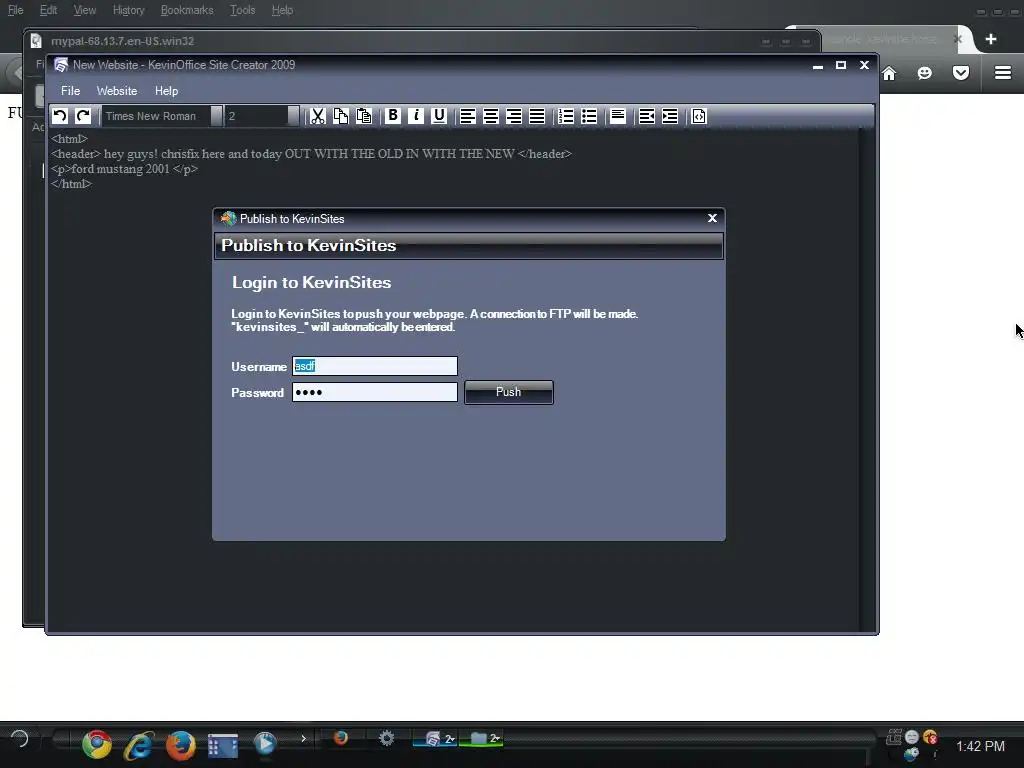Open the Help menu in Site Creator
1024x768 pixels.
[x=167, y=91]
